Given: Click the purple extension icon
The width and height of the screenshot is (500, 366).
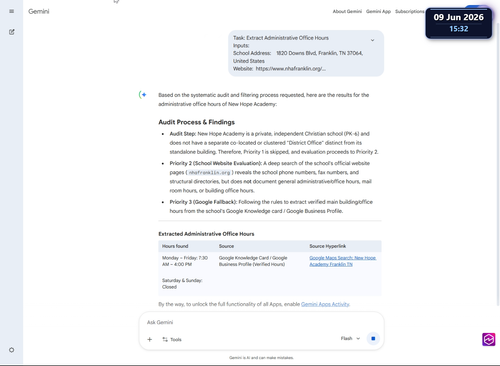Looking at the screenshot, I should 489,339.
